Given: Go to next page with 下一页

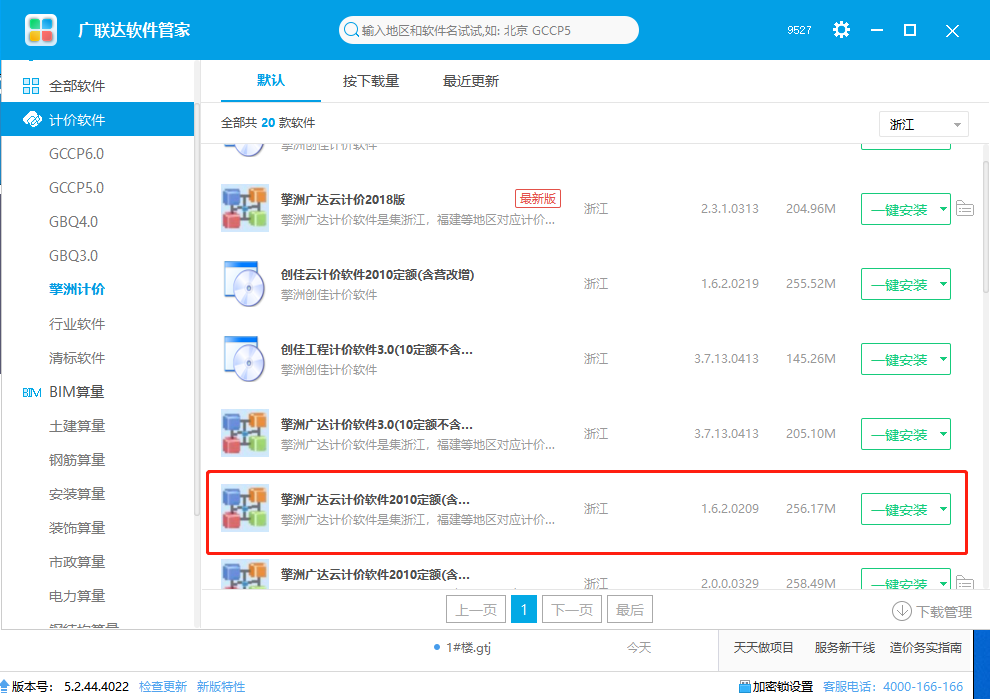Looking at the screenshot, I should tap(571, 609).
